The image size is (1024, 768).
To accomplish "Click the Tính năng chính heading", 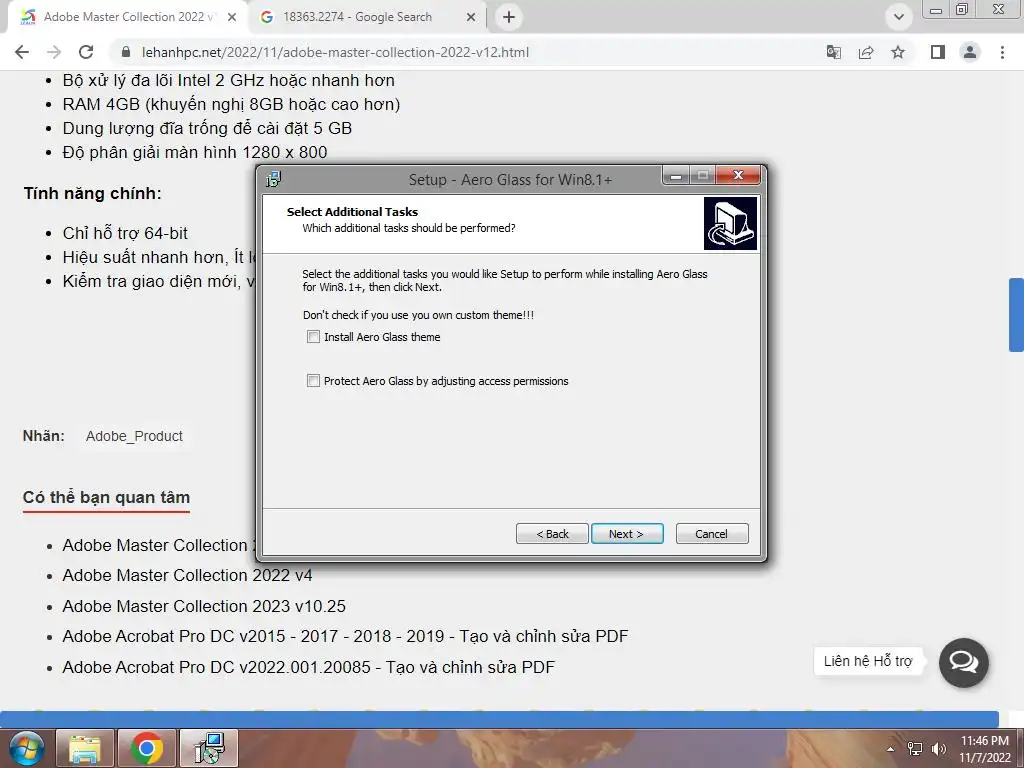I will click(93, 193).
